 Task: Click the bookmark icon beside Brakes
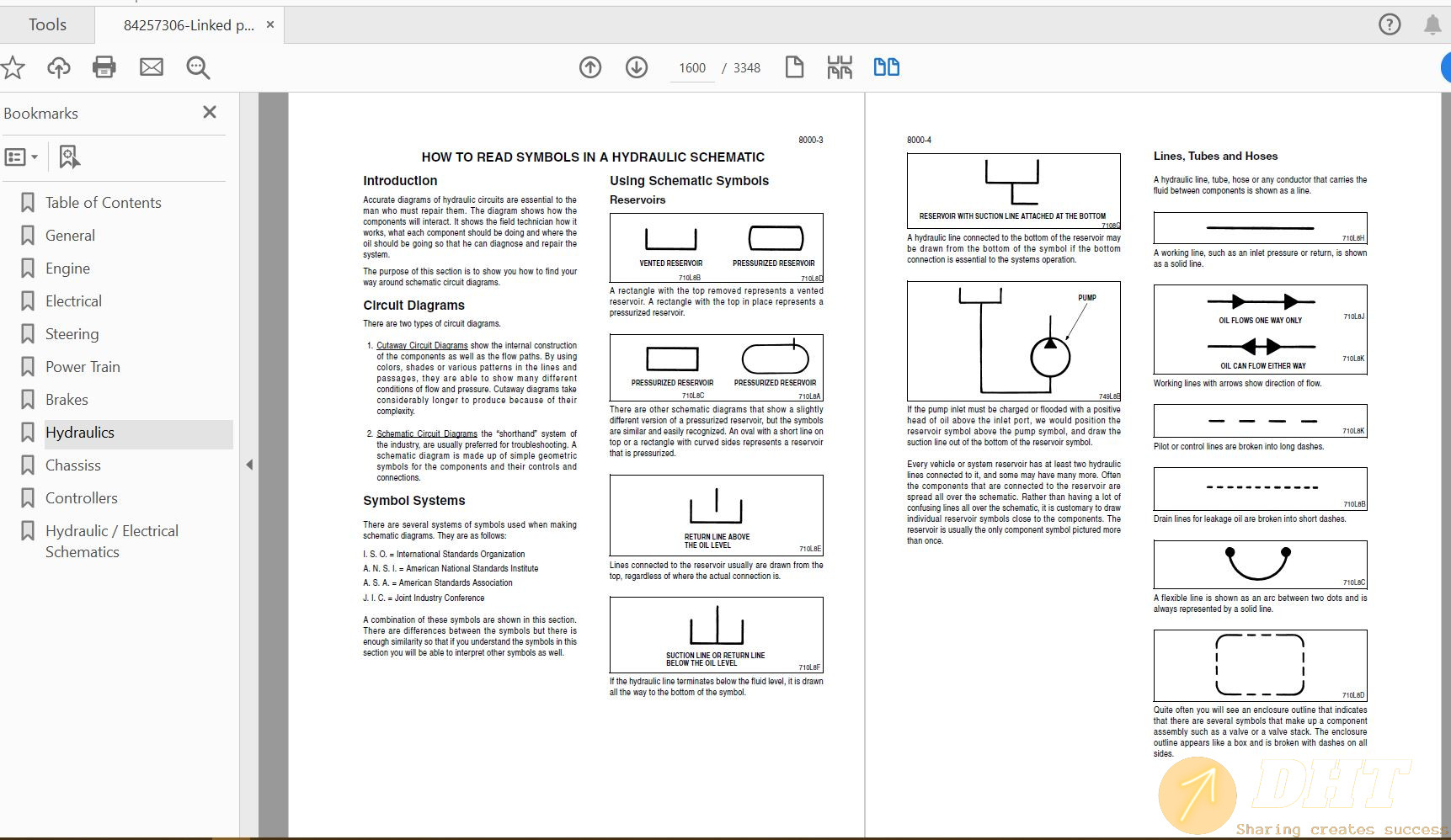(28, 400)
